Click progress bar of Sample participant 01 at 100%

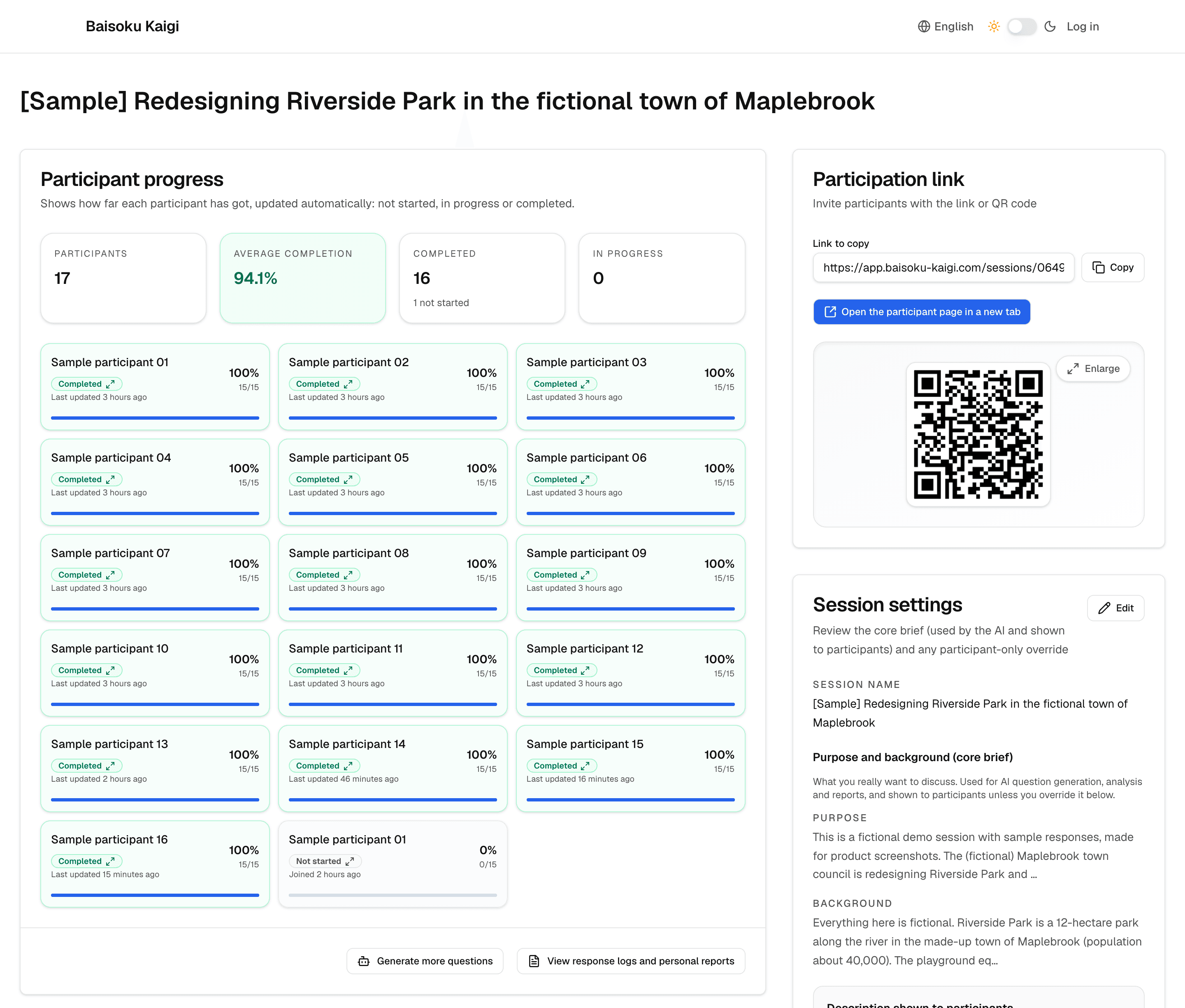click(x=155, y=418)
